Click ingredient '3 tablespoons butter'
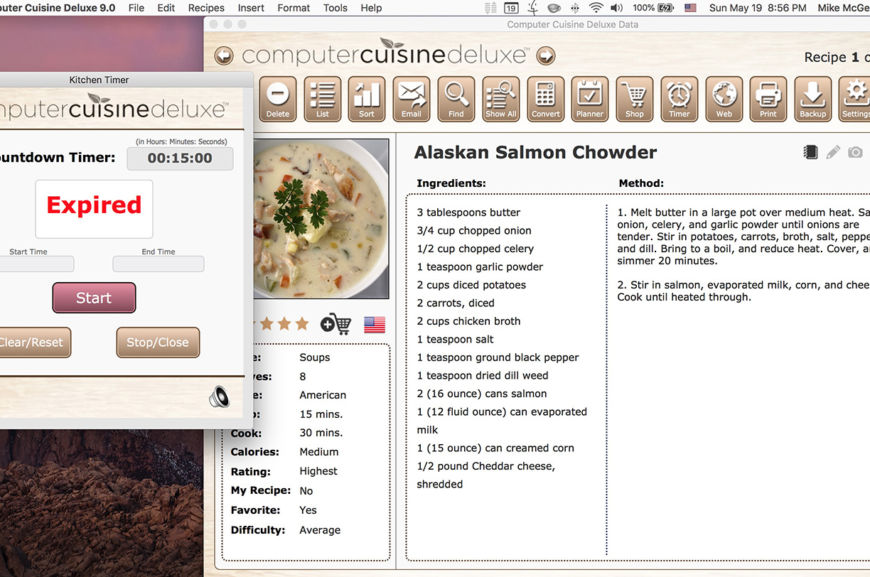 click(468, 212)
